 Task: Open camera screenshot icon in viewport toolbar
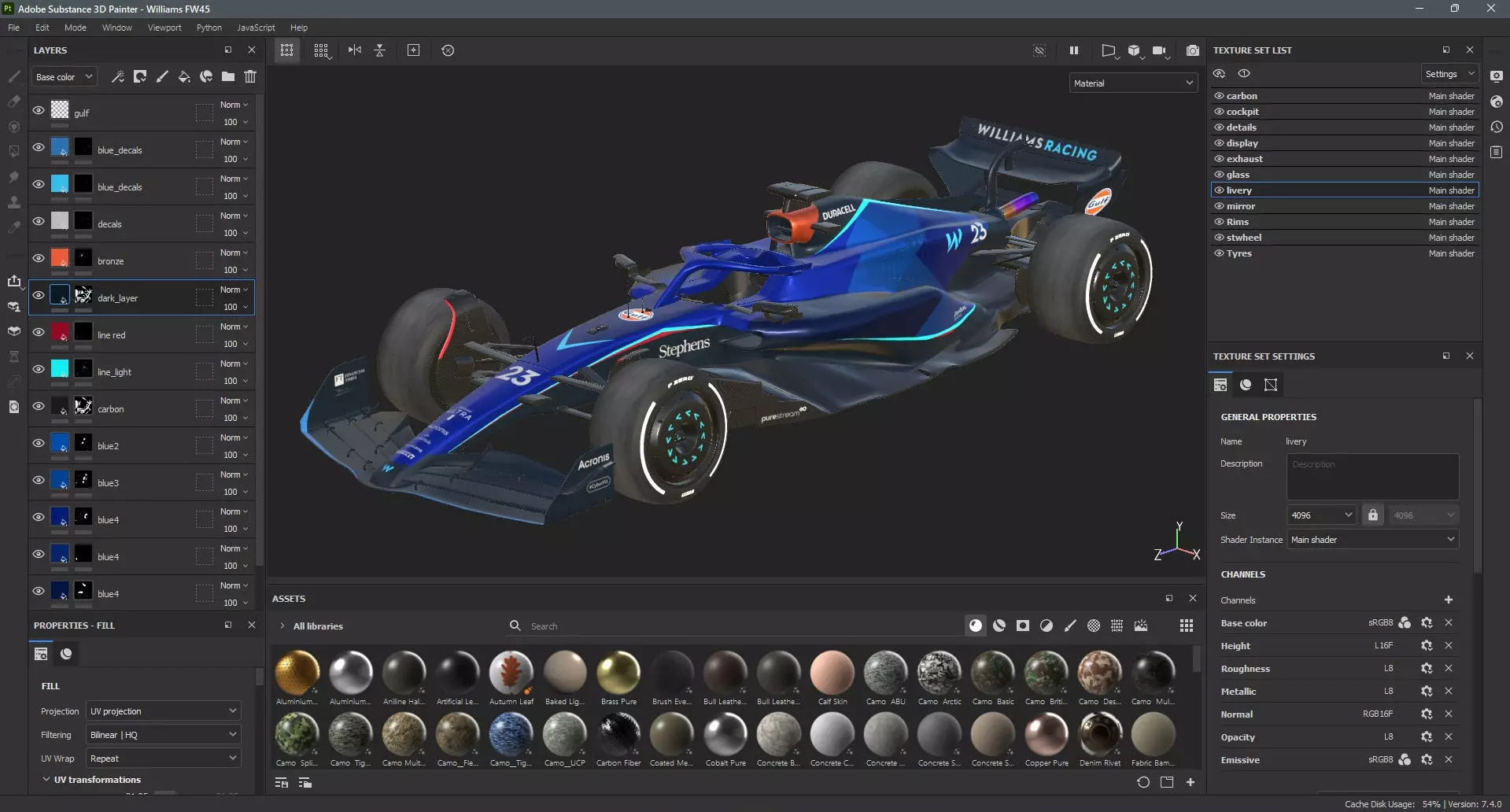[1193, 50]
